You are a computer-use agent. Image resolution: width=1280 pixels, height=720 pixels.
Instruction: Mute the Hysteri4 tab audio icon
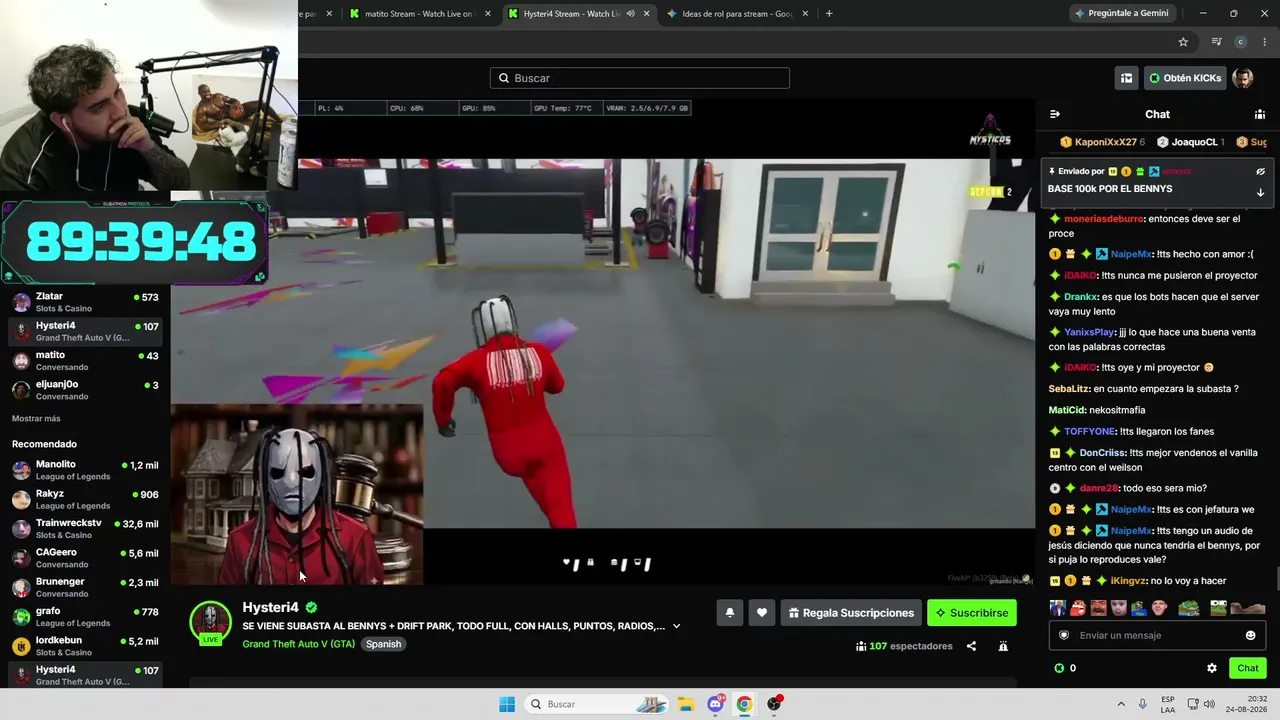(630, 14)
